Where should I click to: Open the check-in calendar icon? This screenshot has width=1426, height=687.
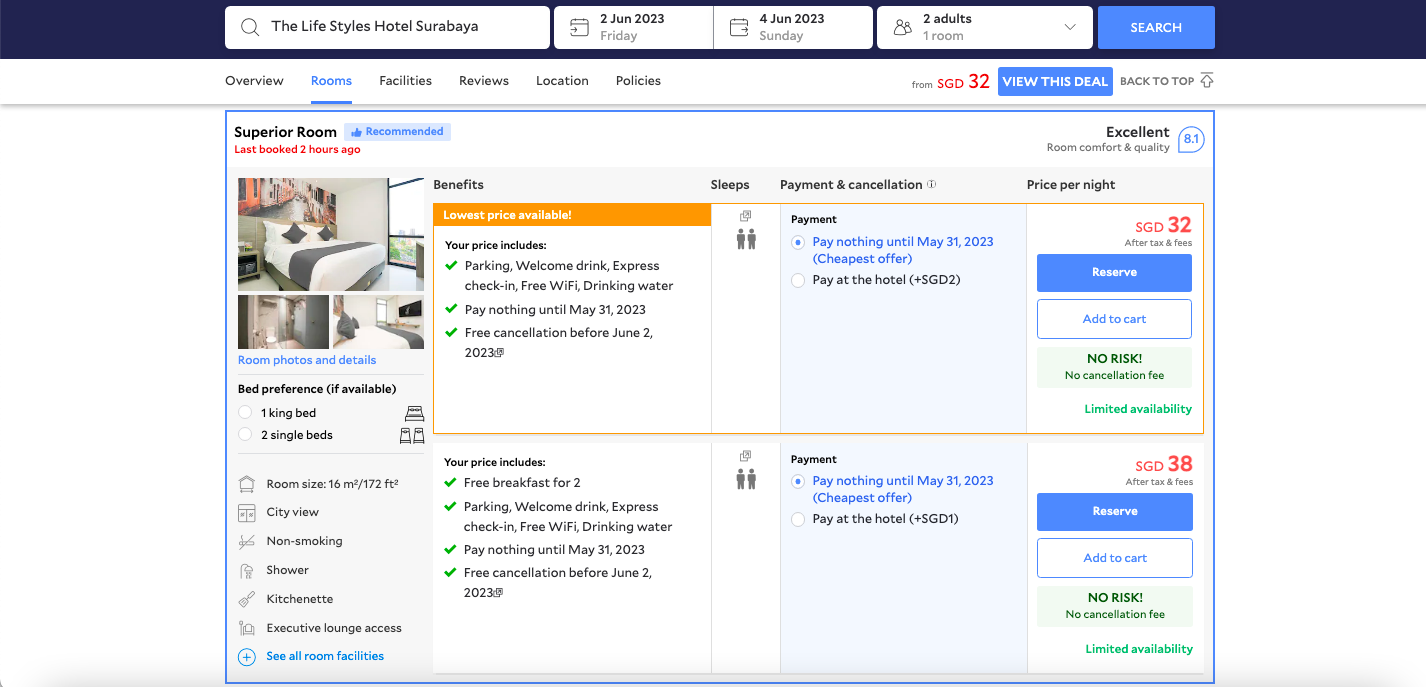tap(579, 28)
